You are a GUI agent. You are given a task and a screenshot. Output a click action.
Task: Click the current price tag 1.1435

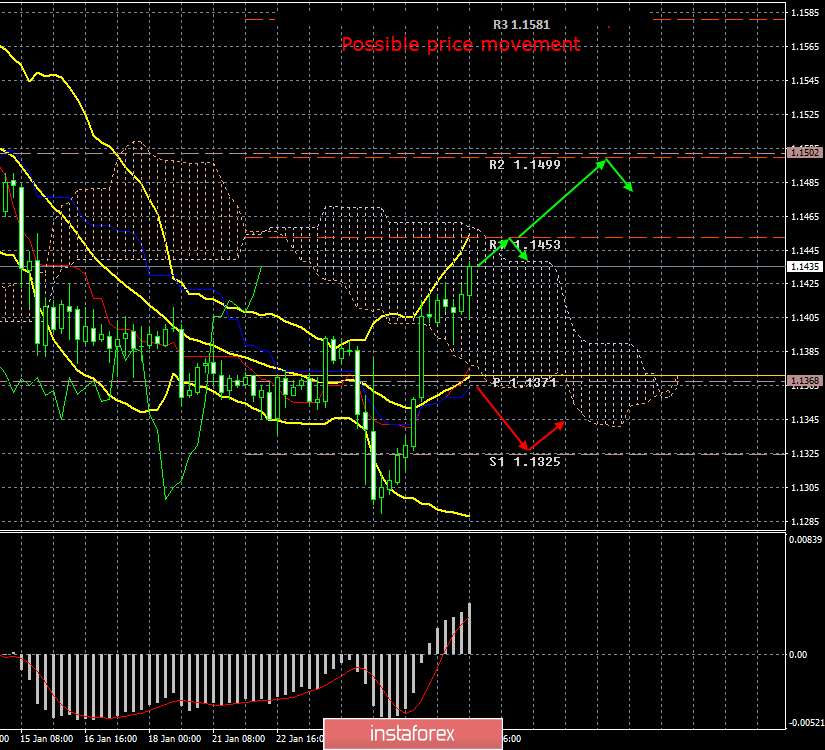tap(805, 267)
